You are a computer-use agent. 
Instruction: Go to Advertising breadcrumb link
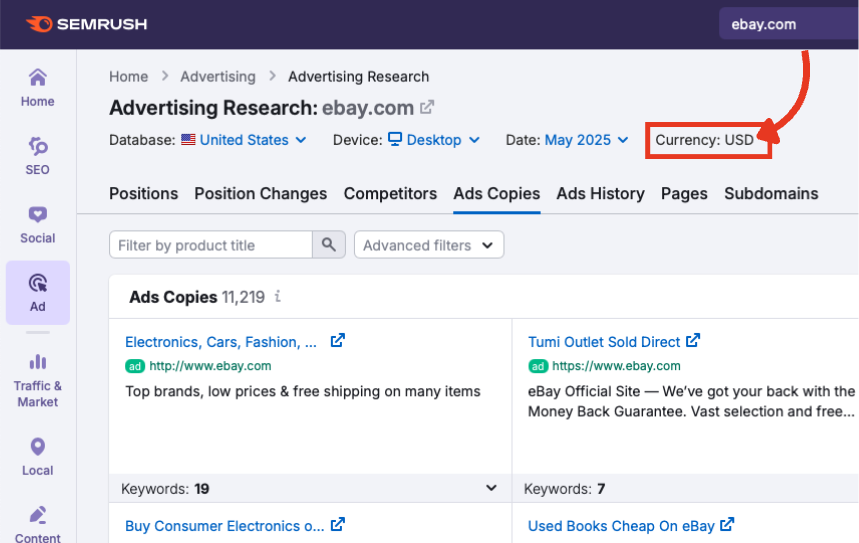click(217, 77)
